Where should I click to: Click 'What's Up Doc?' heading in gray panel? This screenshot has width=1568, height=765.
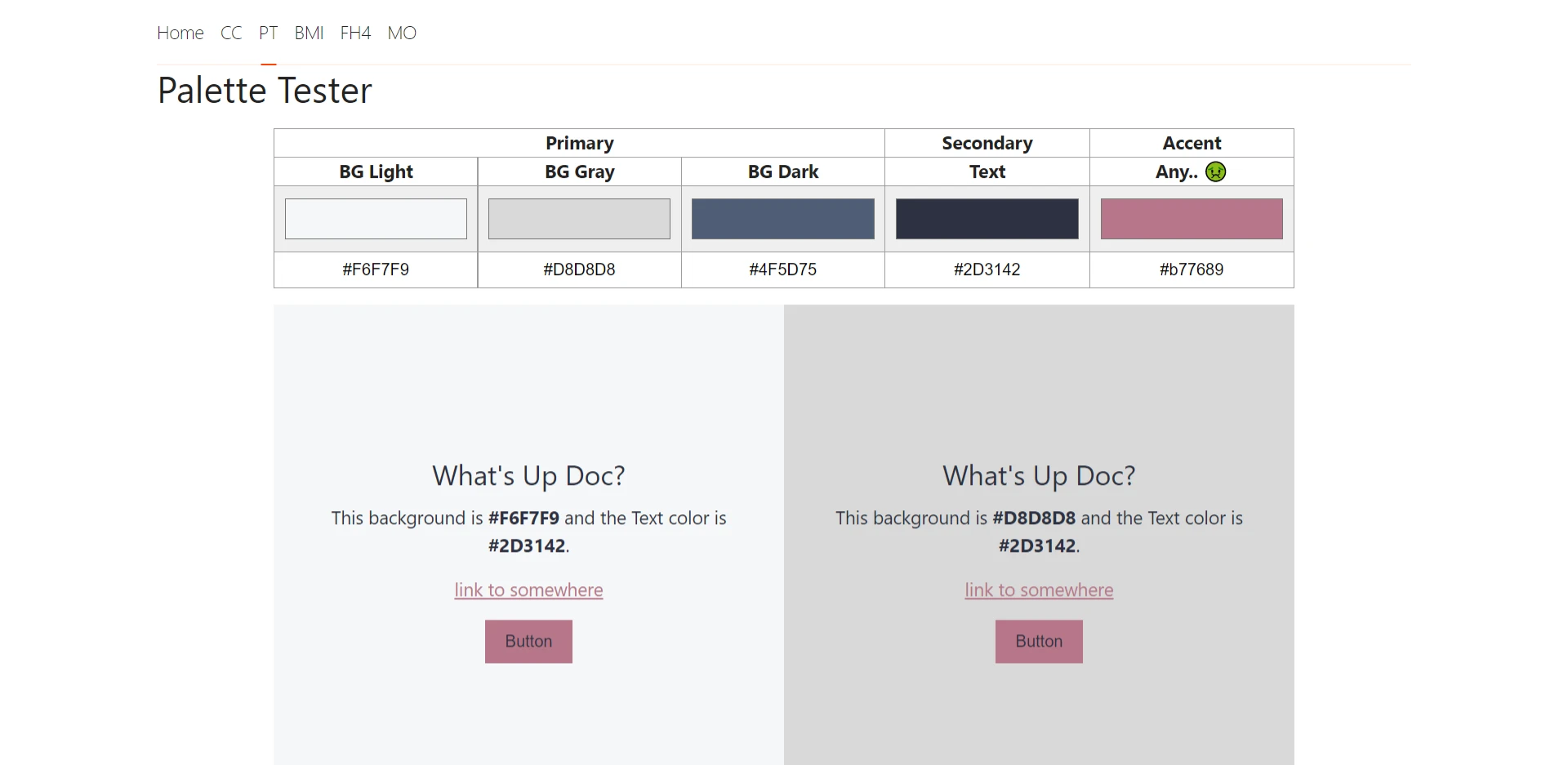click(1039, 475)
